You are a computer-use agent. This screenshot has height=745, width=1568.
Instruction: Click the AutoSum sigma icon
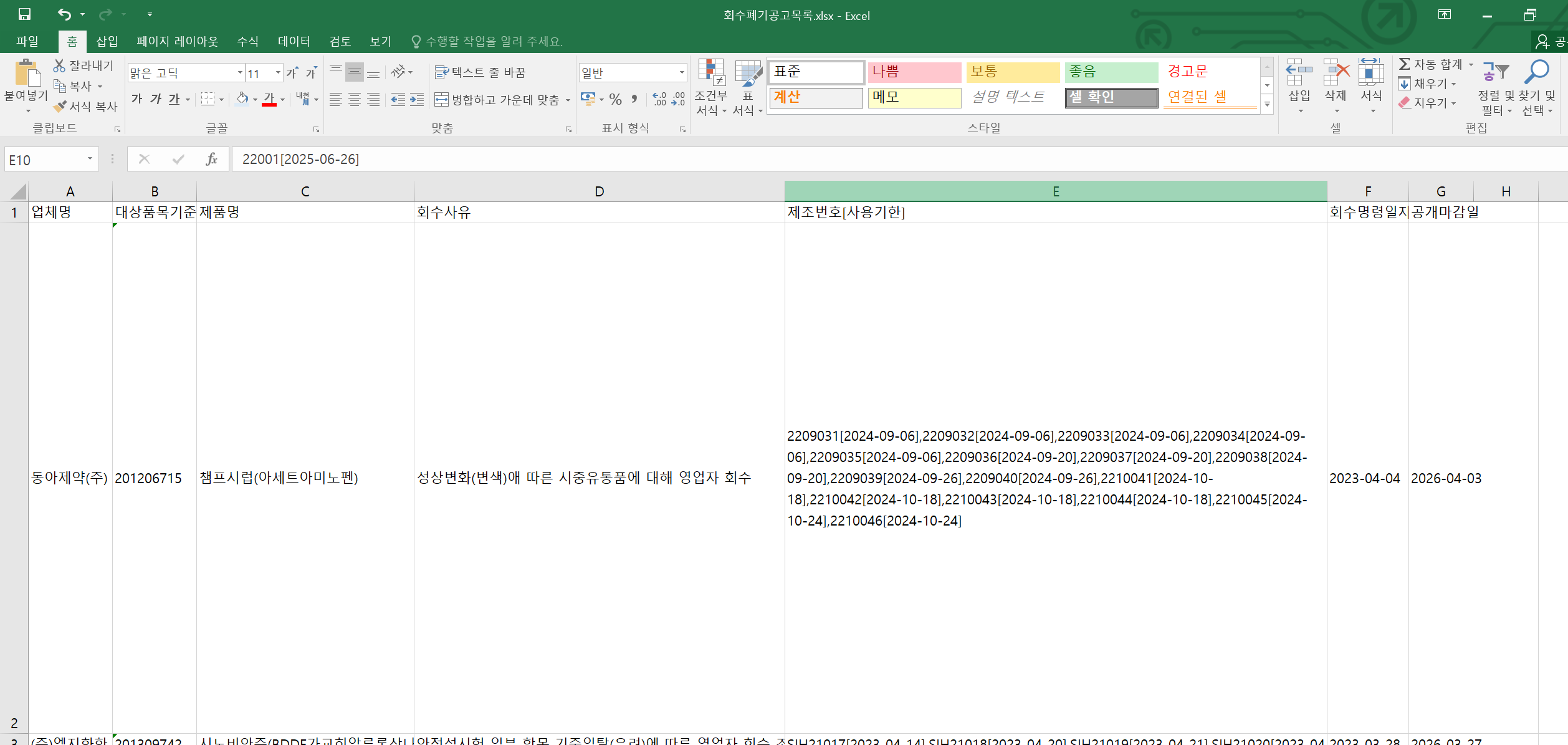click(1405, 64)
